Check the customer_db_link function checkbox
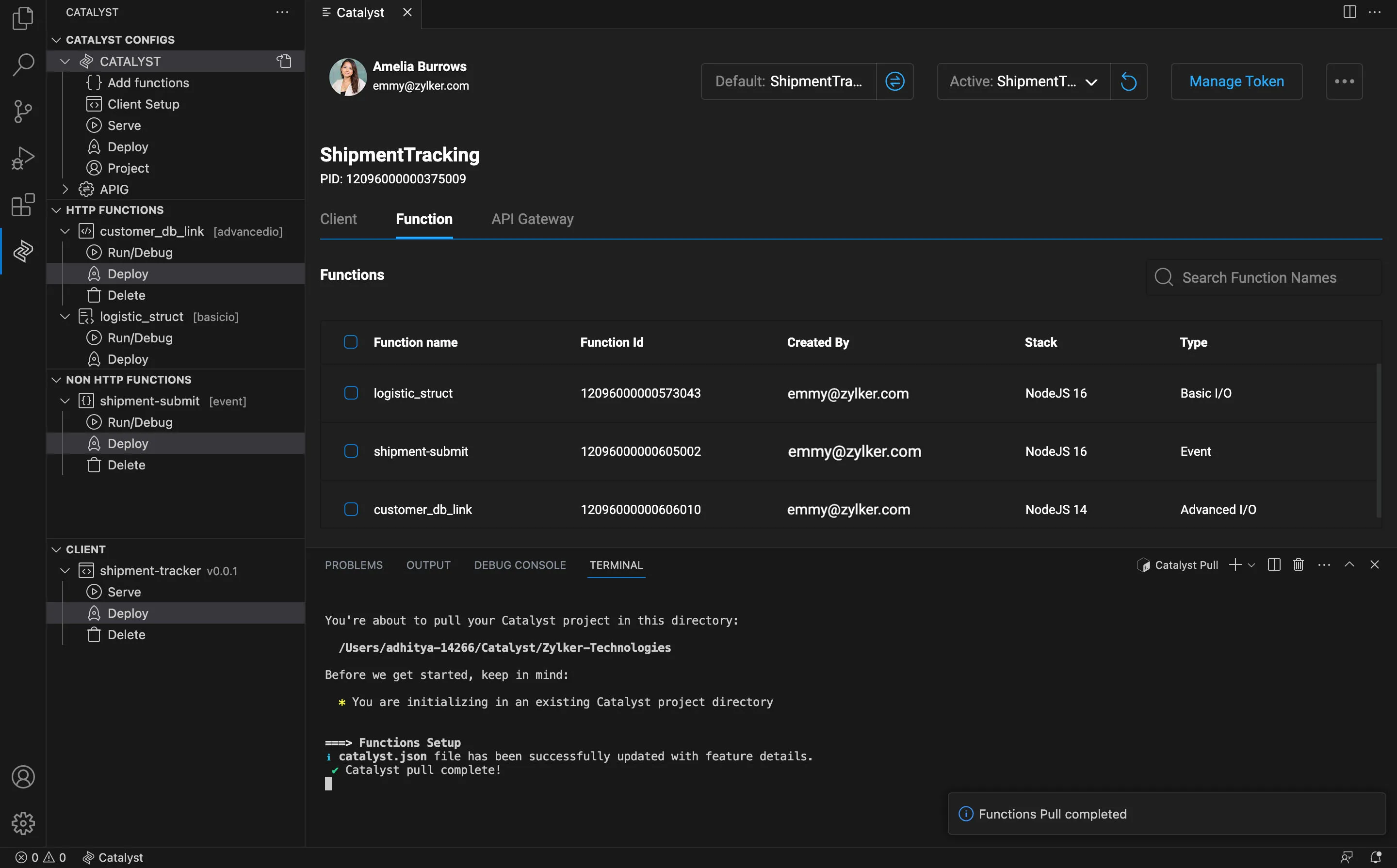The image size is (1397, 868). tap(350, 509)
